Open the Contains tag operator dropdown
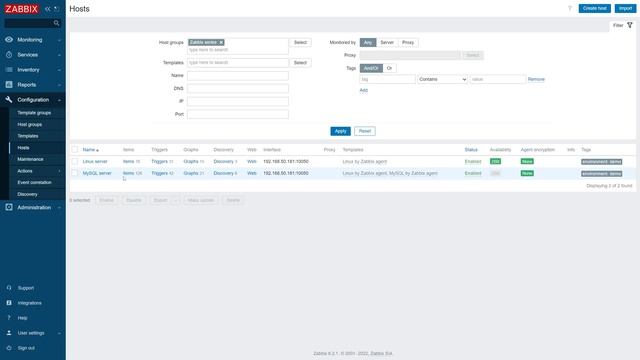 [442, 79]
